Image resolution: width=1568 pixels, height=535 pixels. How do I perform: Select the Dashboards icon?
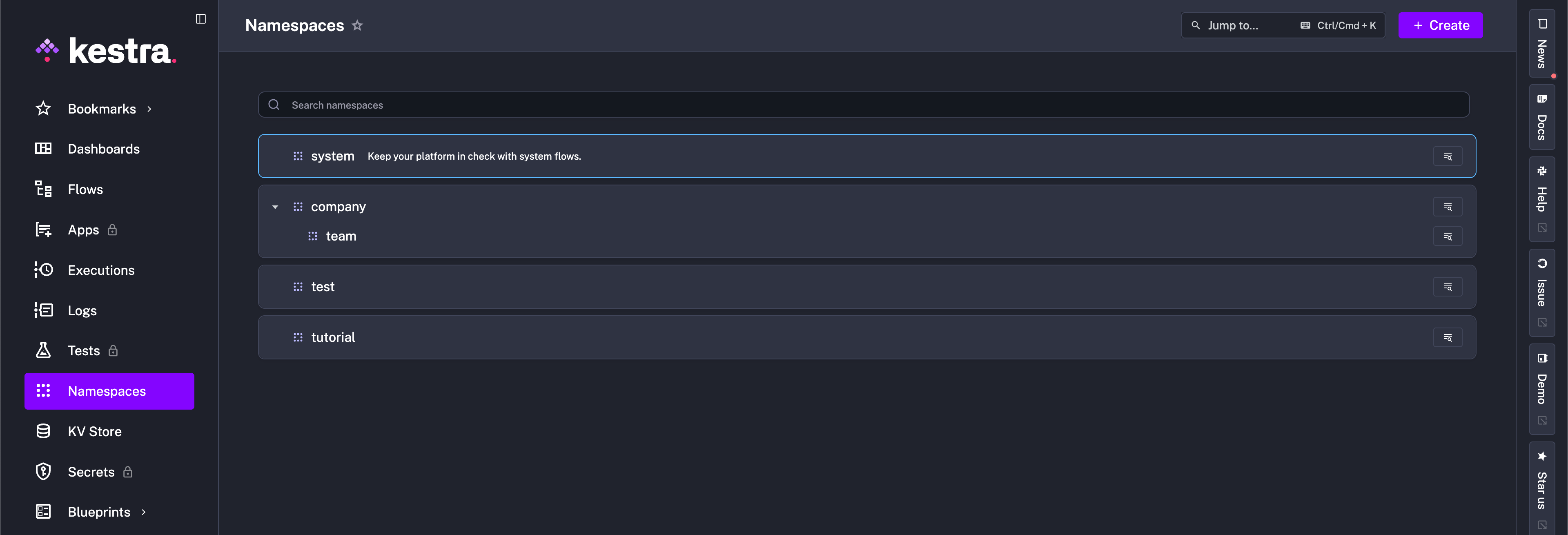43,149
